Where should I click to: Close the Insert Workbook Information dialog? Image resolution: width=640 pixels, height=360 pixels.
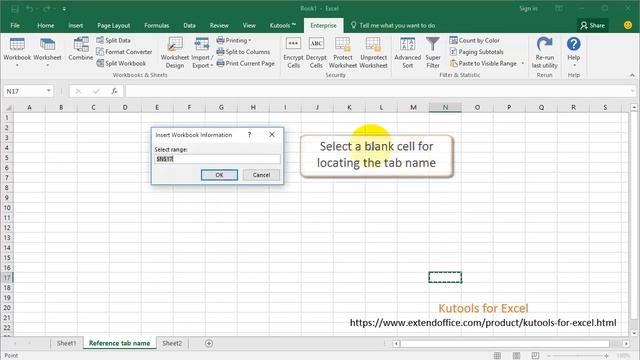click(272, 135)
